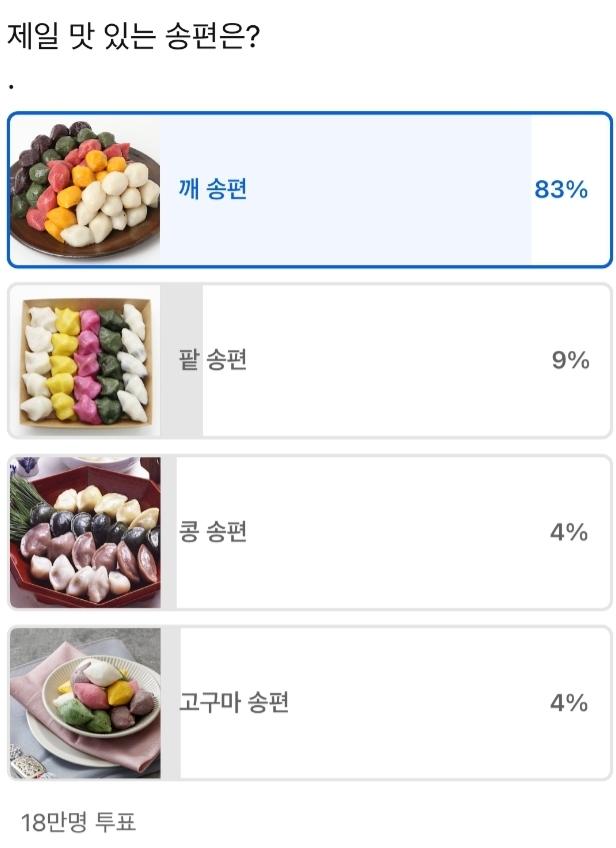Viewport: 616px width, 848px height.
Task: Open the 18만명 투표 vote count
Action: tap(78, 823)
